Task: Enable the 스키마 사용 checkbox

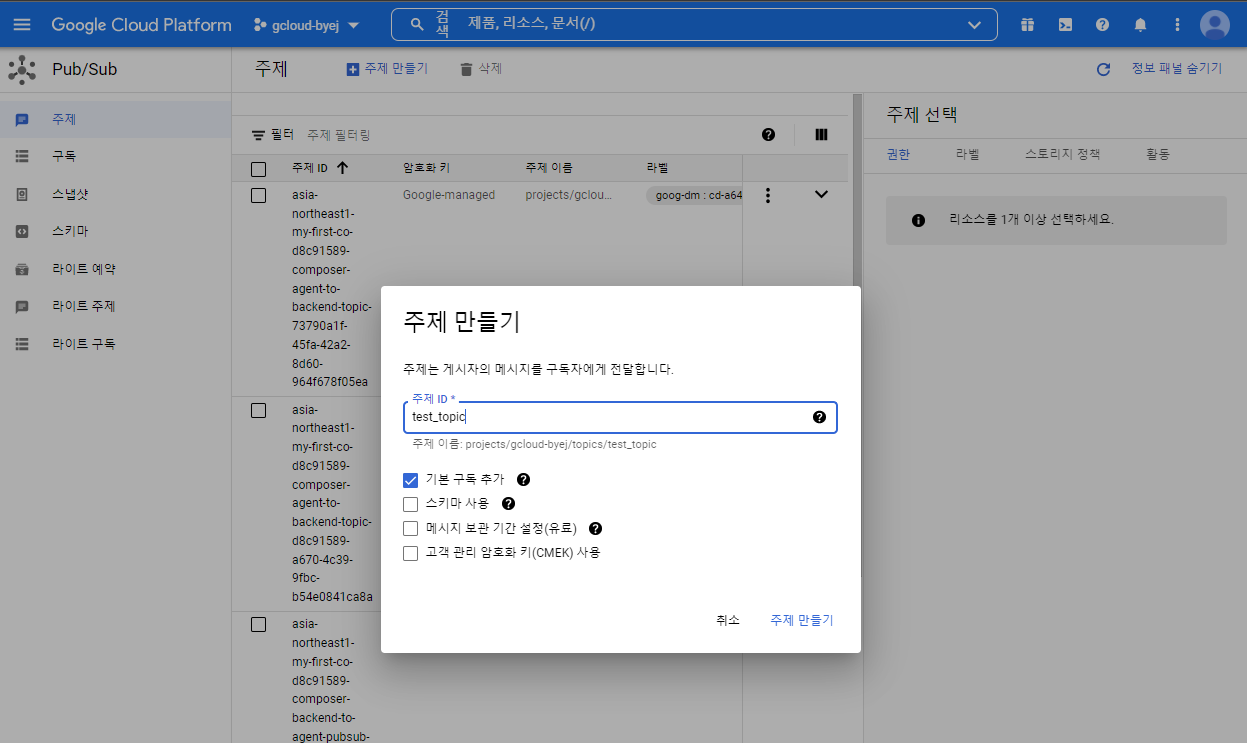Action: (x=410, y=504)
